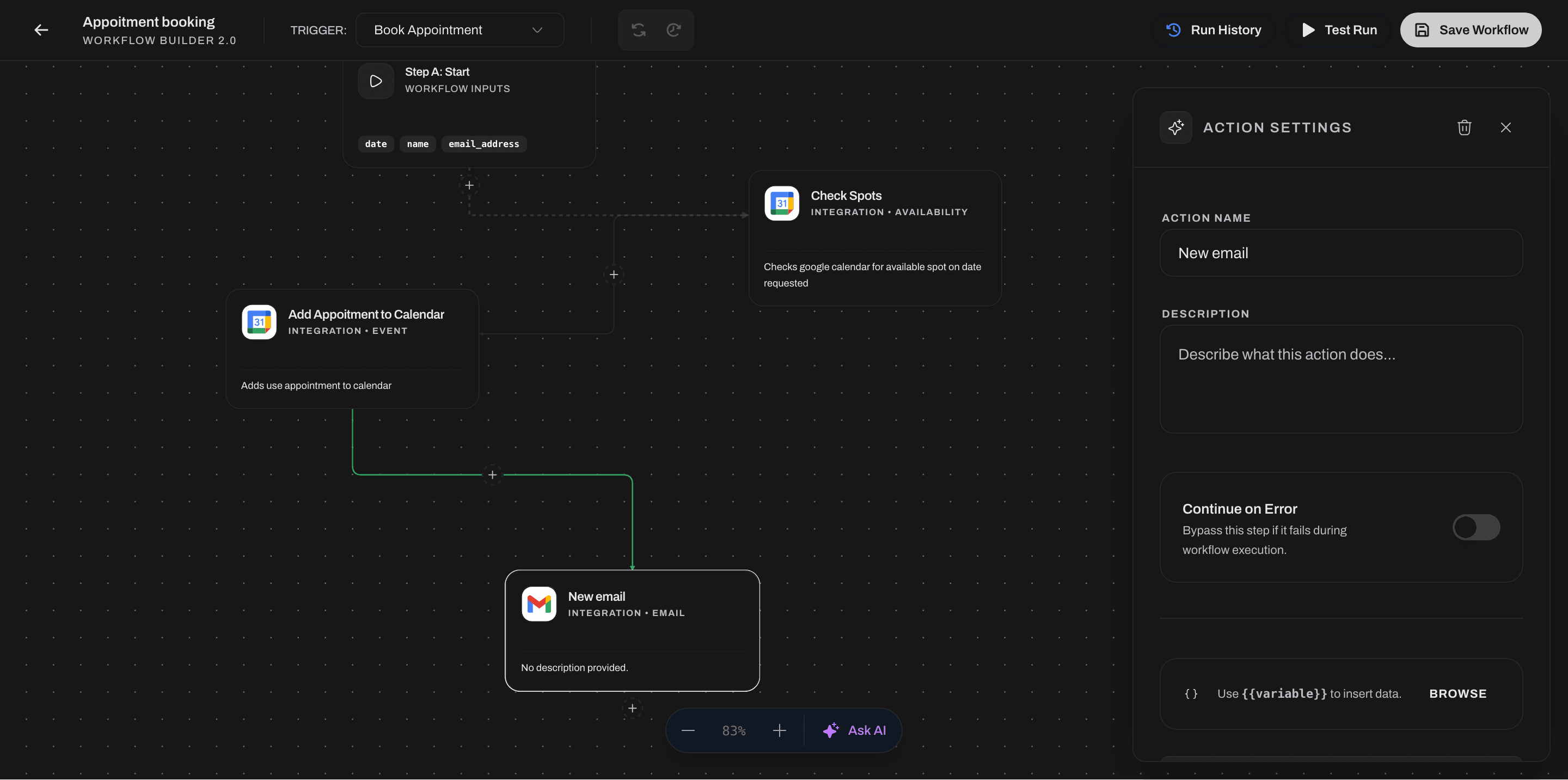The height and width of the screenshot is (780, 1568).
Task: Click the Test Run play triangle icon
Action: [x=1308, y=30]
